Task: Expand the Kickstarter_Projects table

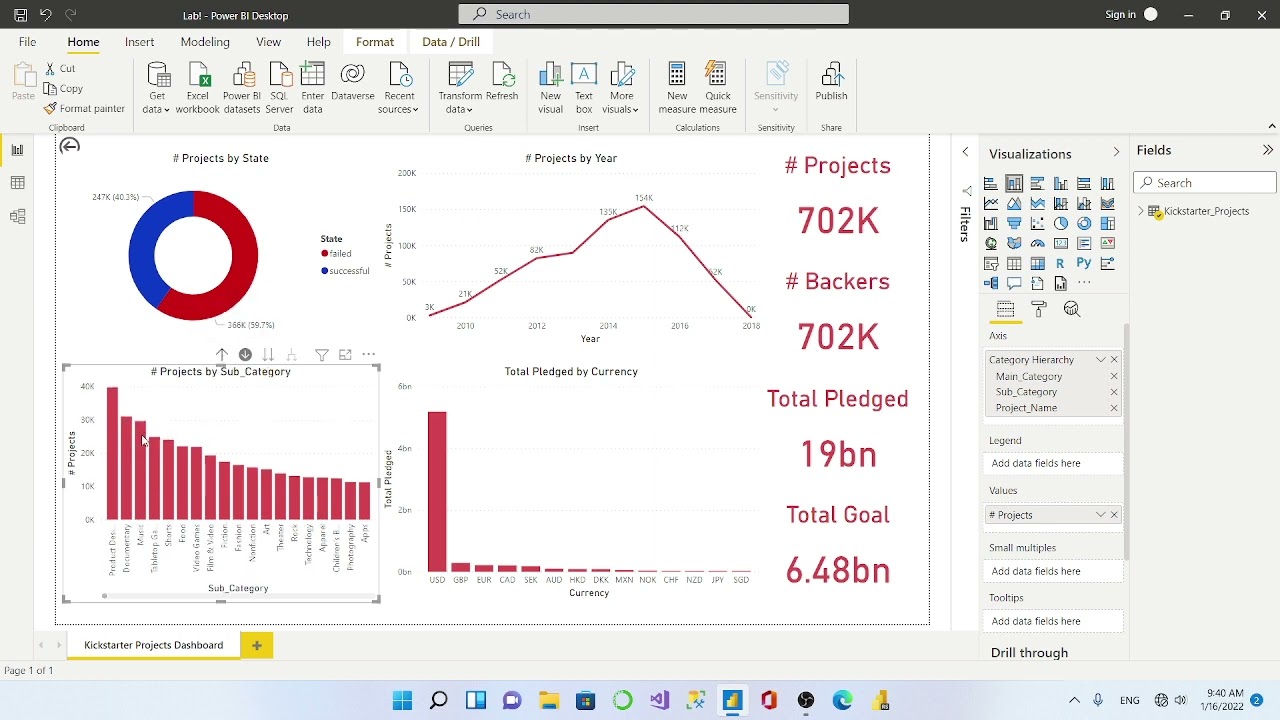Action: [x=1141, y=211]
